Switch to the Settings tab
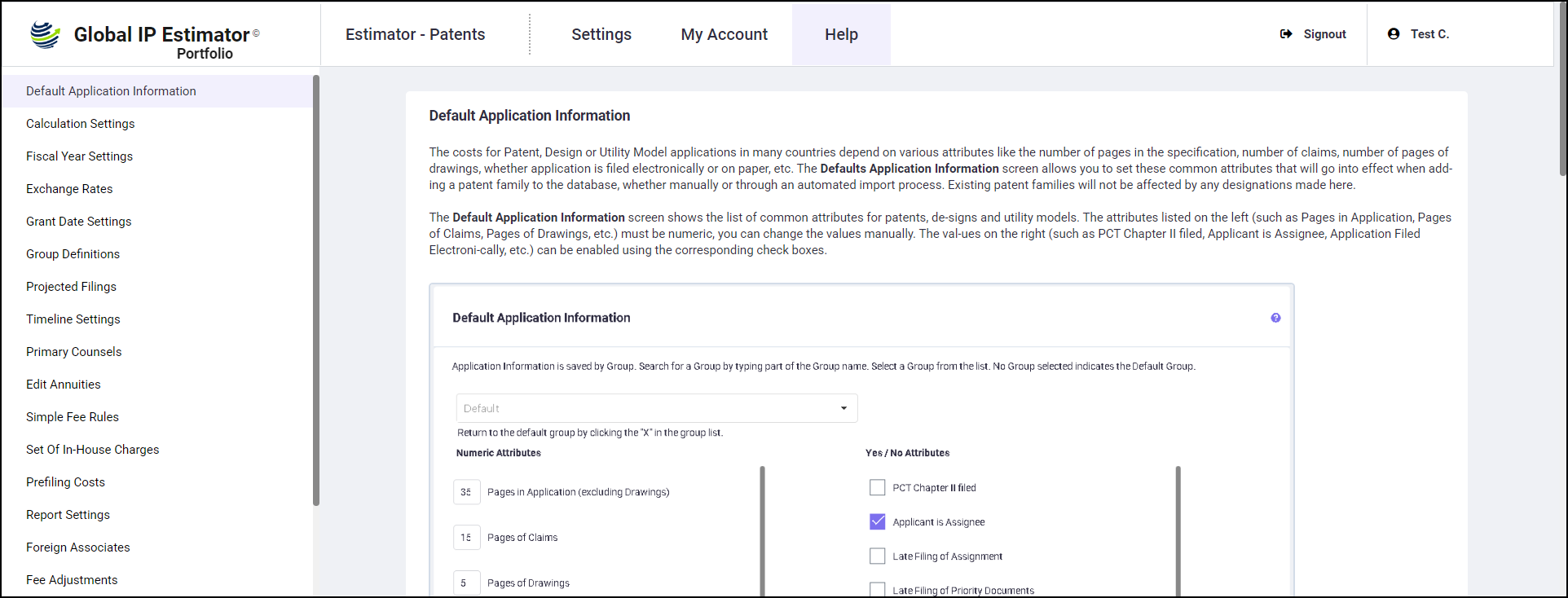 [601, 34]
